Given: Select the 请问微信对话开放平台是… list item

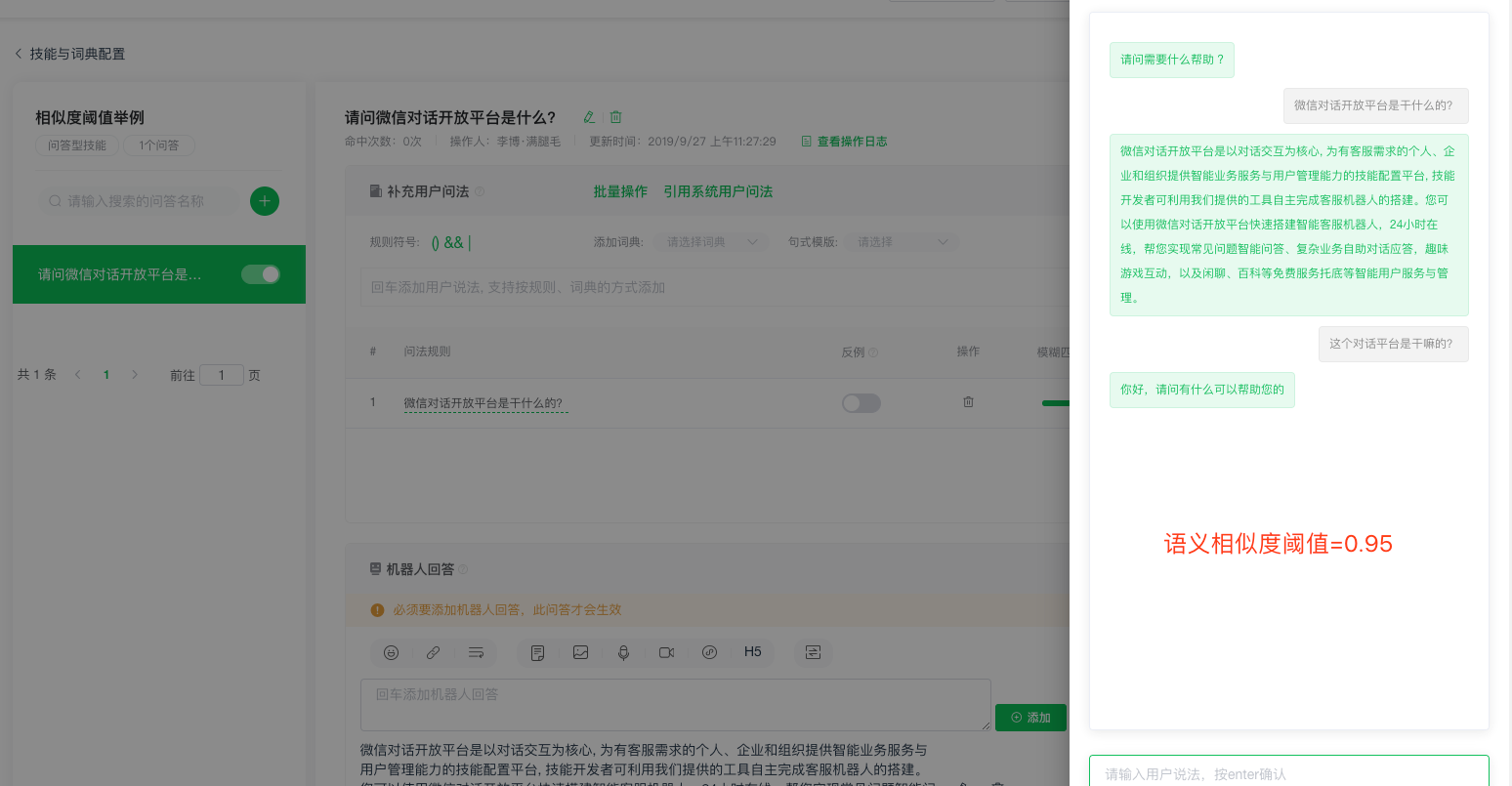Looking at the screenshot, I should 159,274.
